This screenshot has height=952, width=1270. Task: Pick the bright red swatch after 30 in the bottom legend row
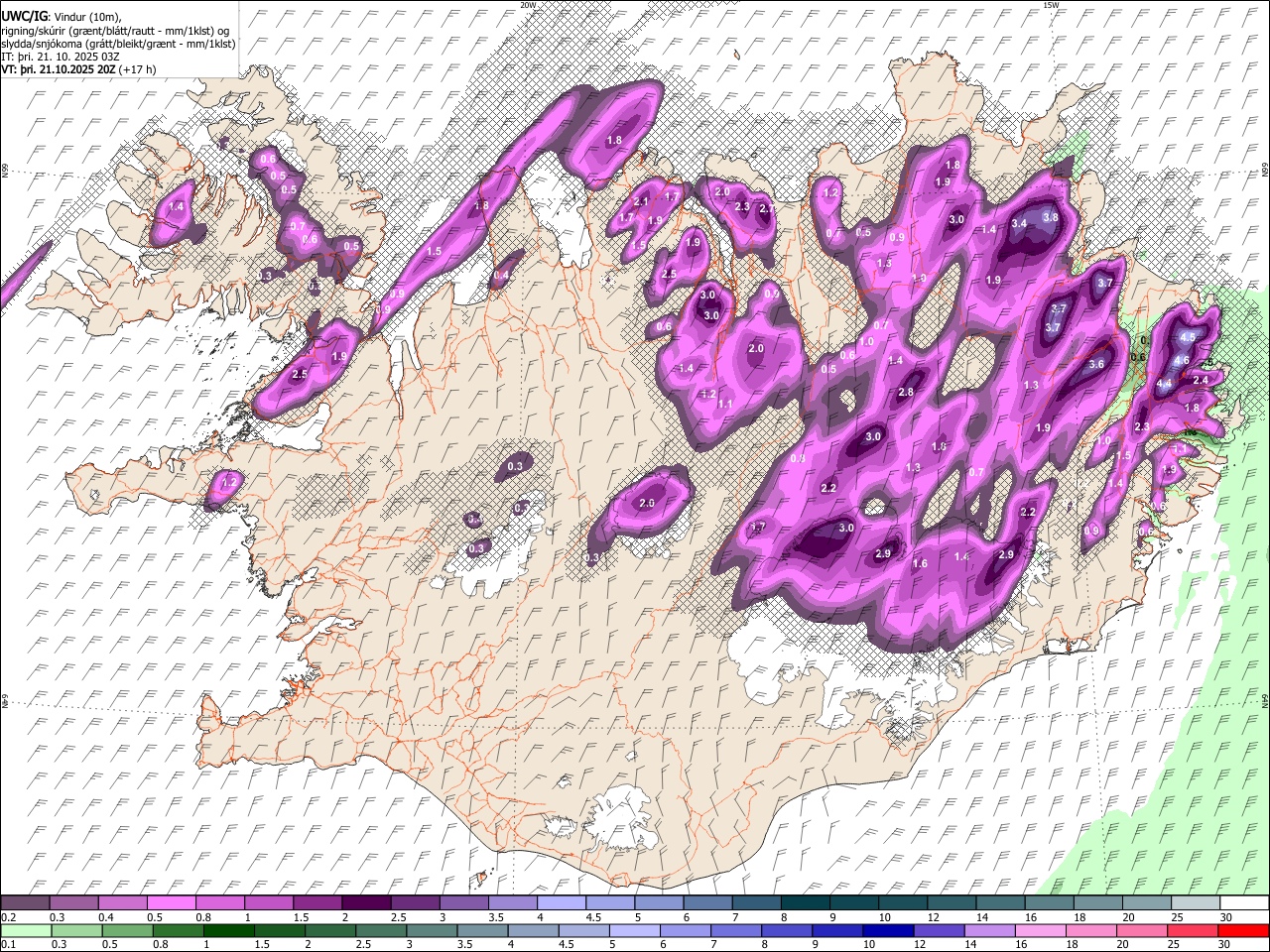(x=1245, y=930)
